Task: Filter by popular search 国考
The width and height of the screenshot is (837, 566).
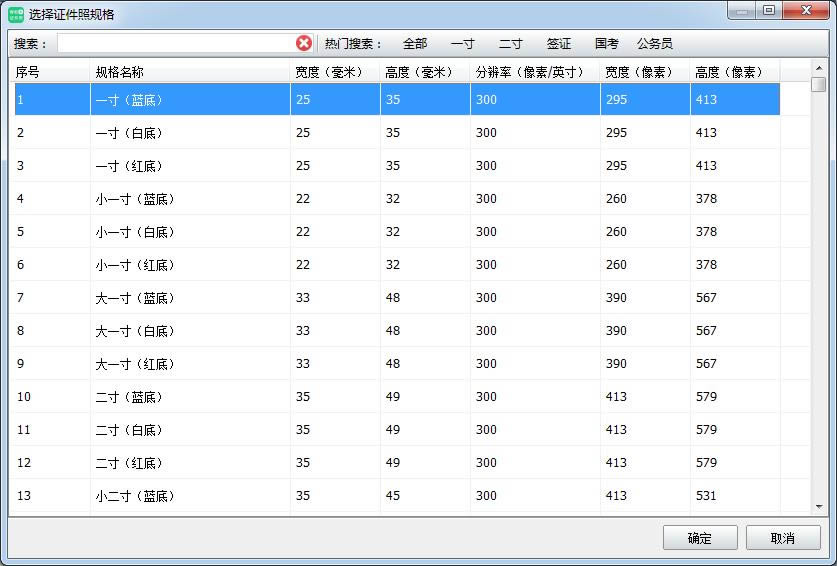Action: coord(606,44)
